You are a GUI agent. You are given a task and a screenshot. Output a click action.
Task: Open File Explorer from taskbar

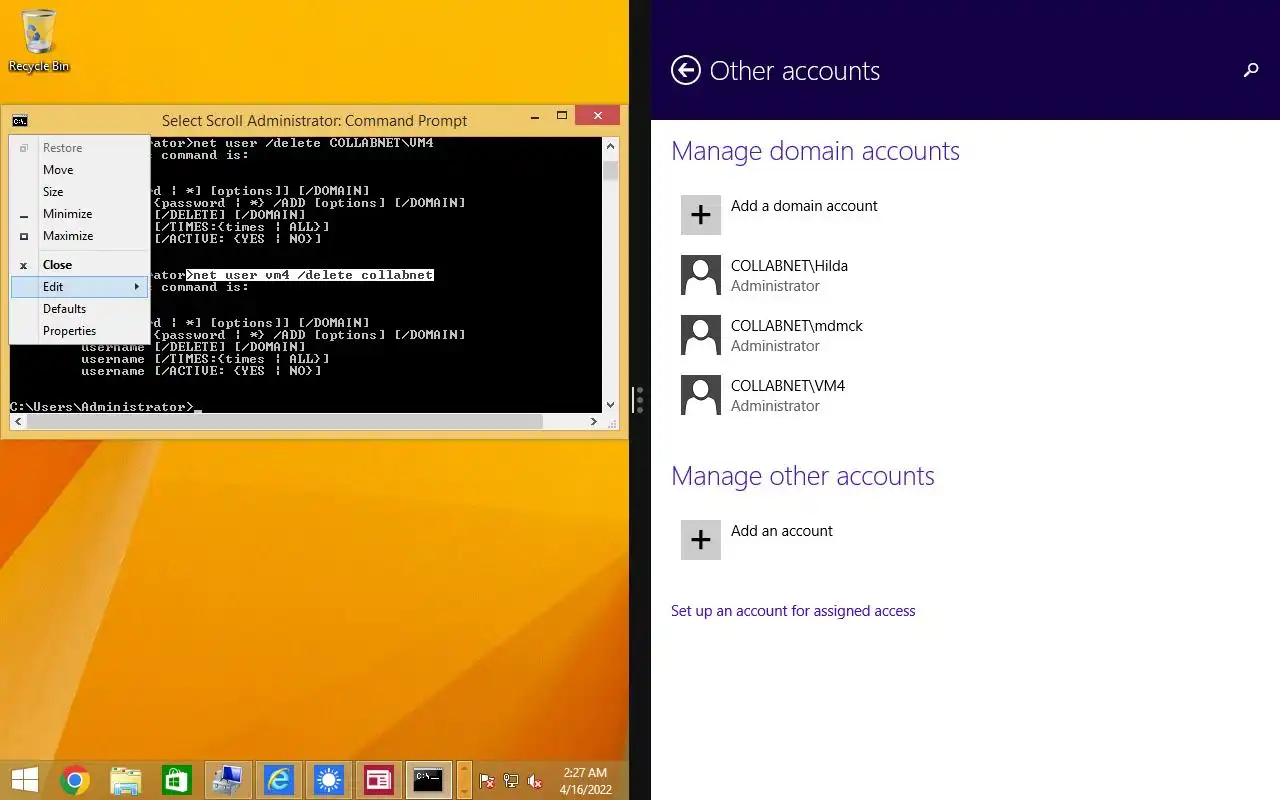click(x=126, y=780)
